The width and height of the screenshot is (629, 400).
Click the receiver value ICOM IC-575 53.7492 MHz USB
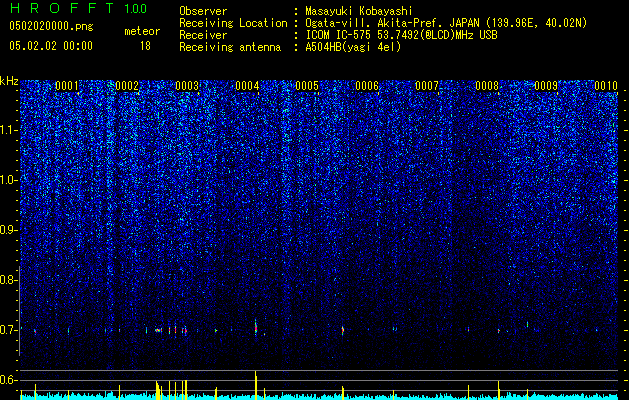(x=401, y=35)
